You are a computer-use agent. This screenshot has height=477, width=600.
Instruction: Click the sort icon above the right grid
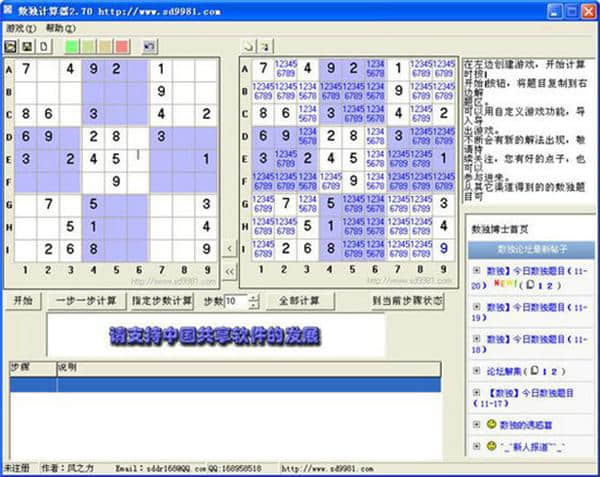coord(265,46)
